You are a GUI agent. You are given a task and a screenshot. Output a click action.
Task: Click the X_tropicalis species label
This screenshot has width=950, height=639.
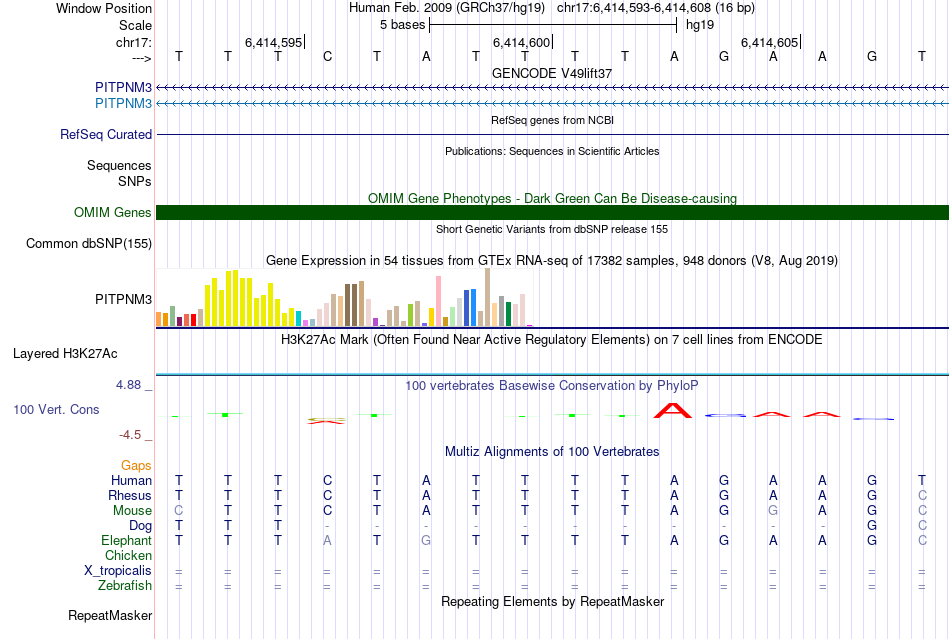click(x=118, y=571)
